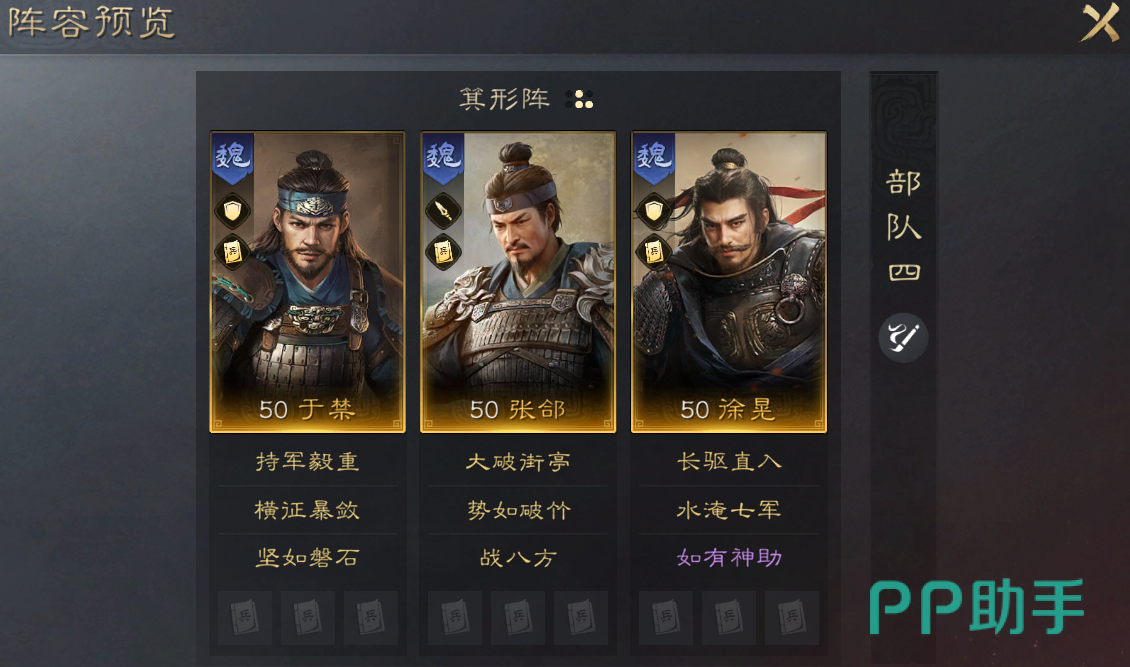
Task: Close the 阵容预览 screen
Action: click(1100, 22)
